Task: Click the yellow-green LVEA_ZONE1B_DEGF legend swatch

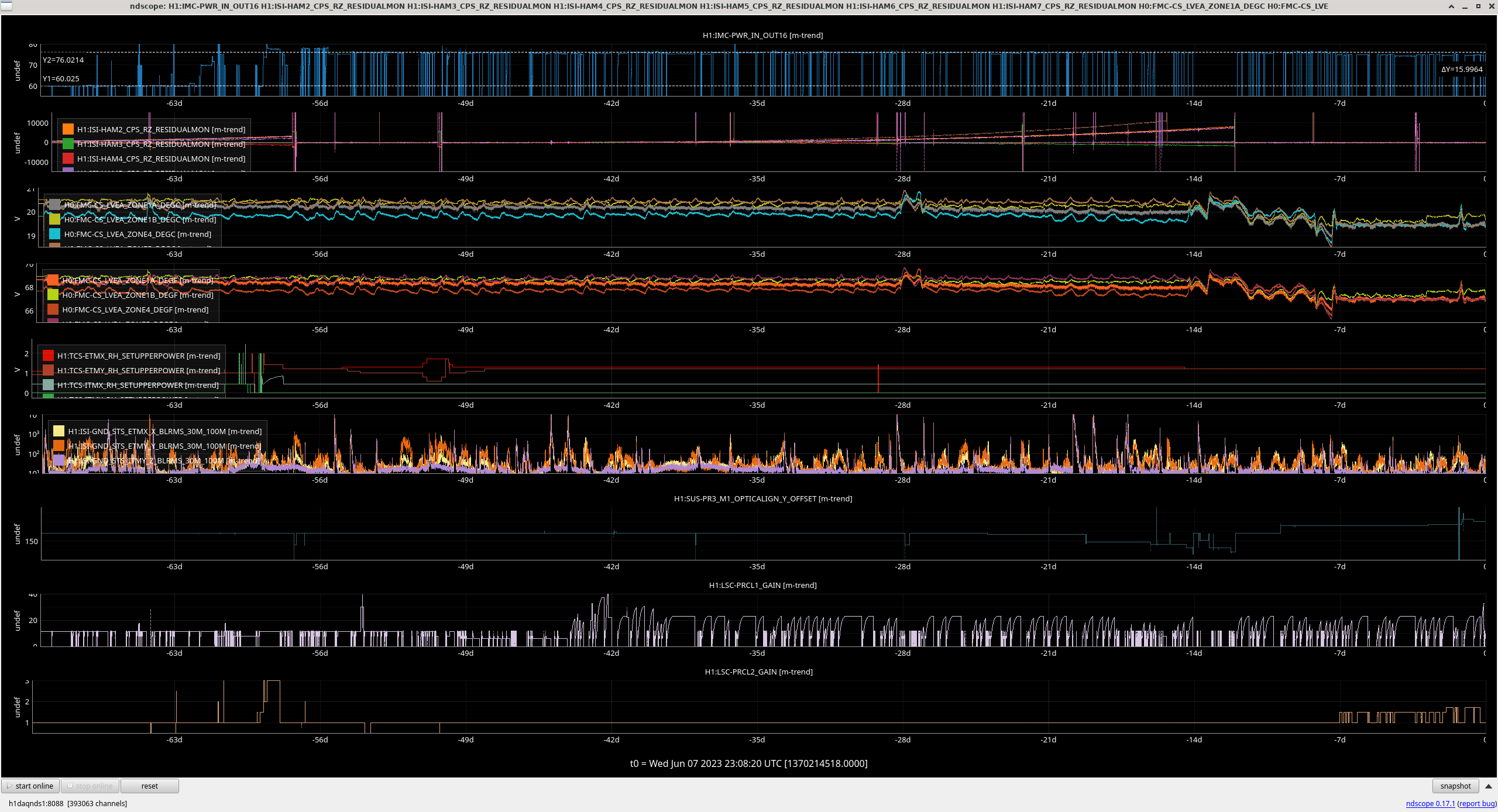Action: (53, 295)
